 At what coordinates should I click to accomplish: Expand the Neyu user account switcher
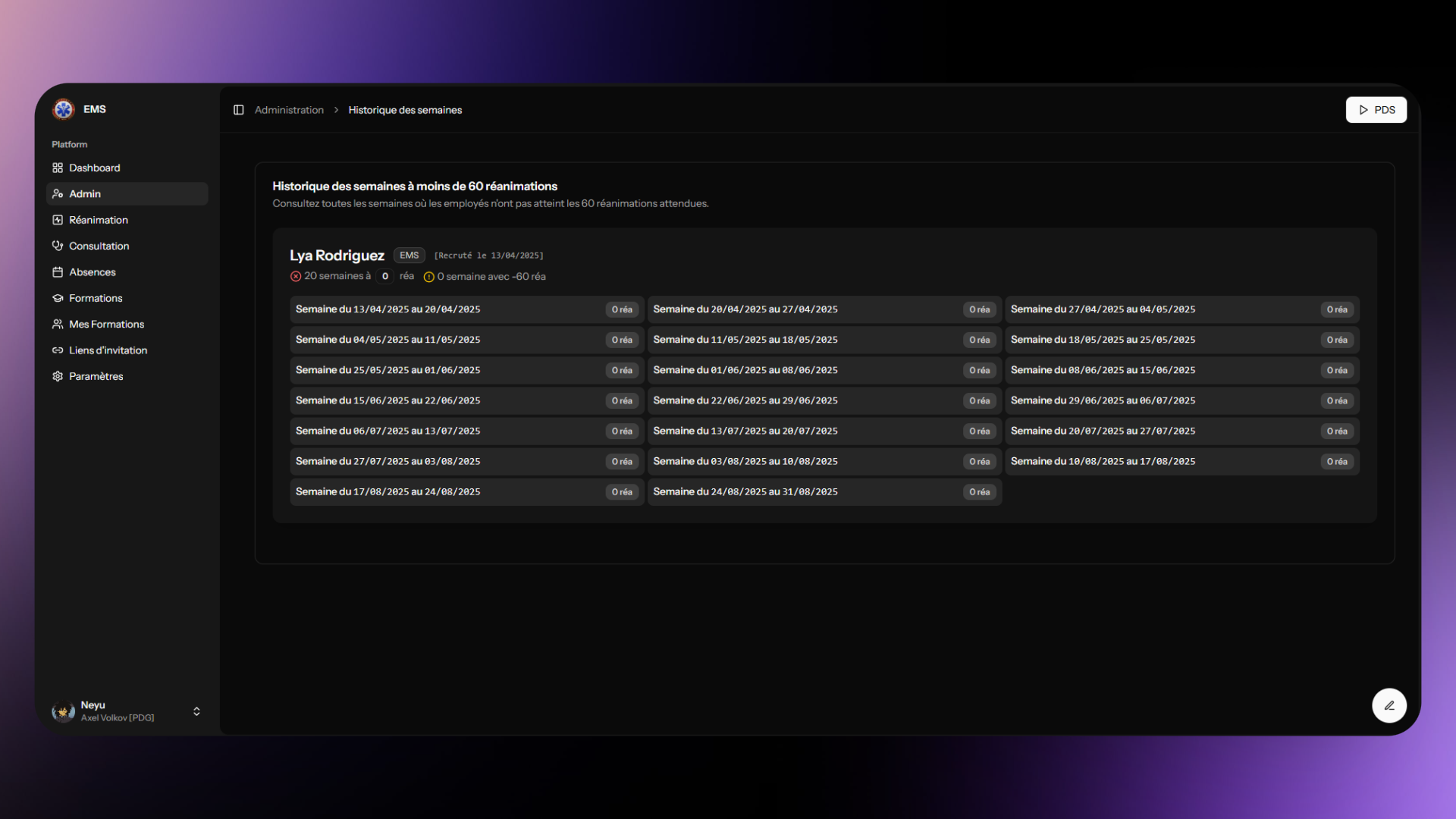(196, 711)
